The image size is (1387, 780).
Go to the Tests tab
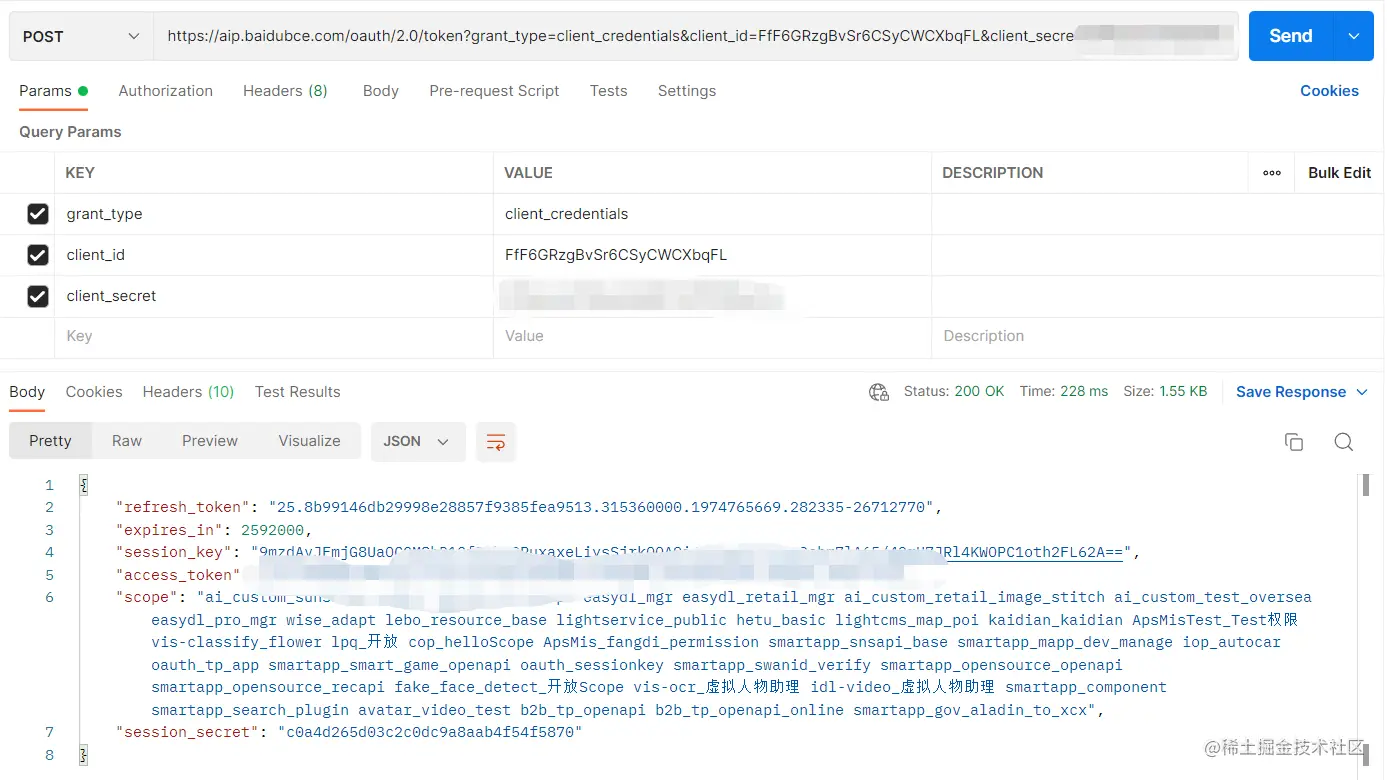608,91
